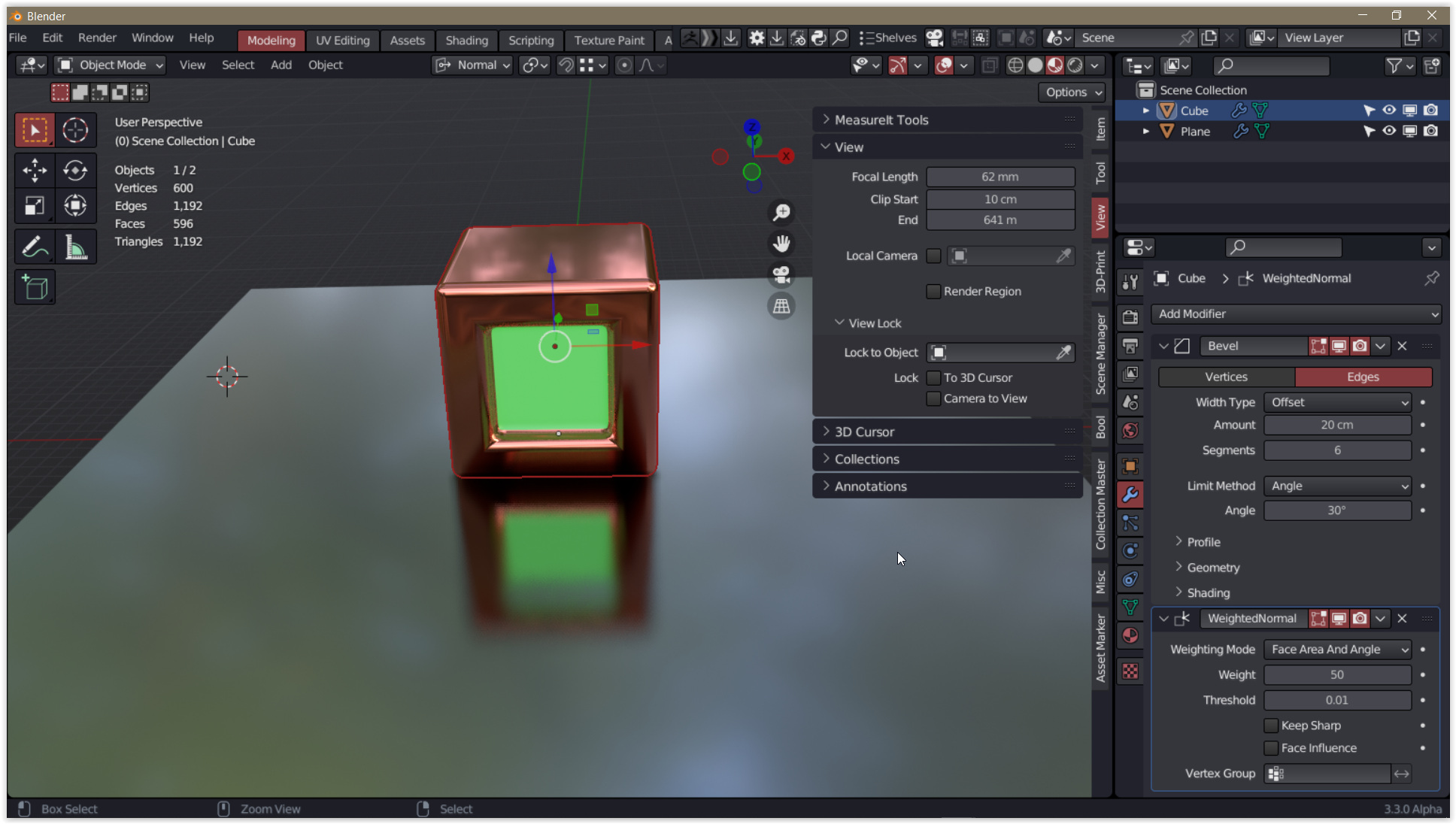The height and width of the screenshot is (824, 1456).
Task: Switch to the Shading workspace tab
Action: (466, 41)
